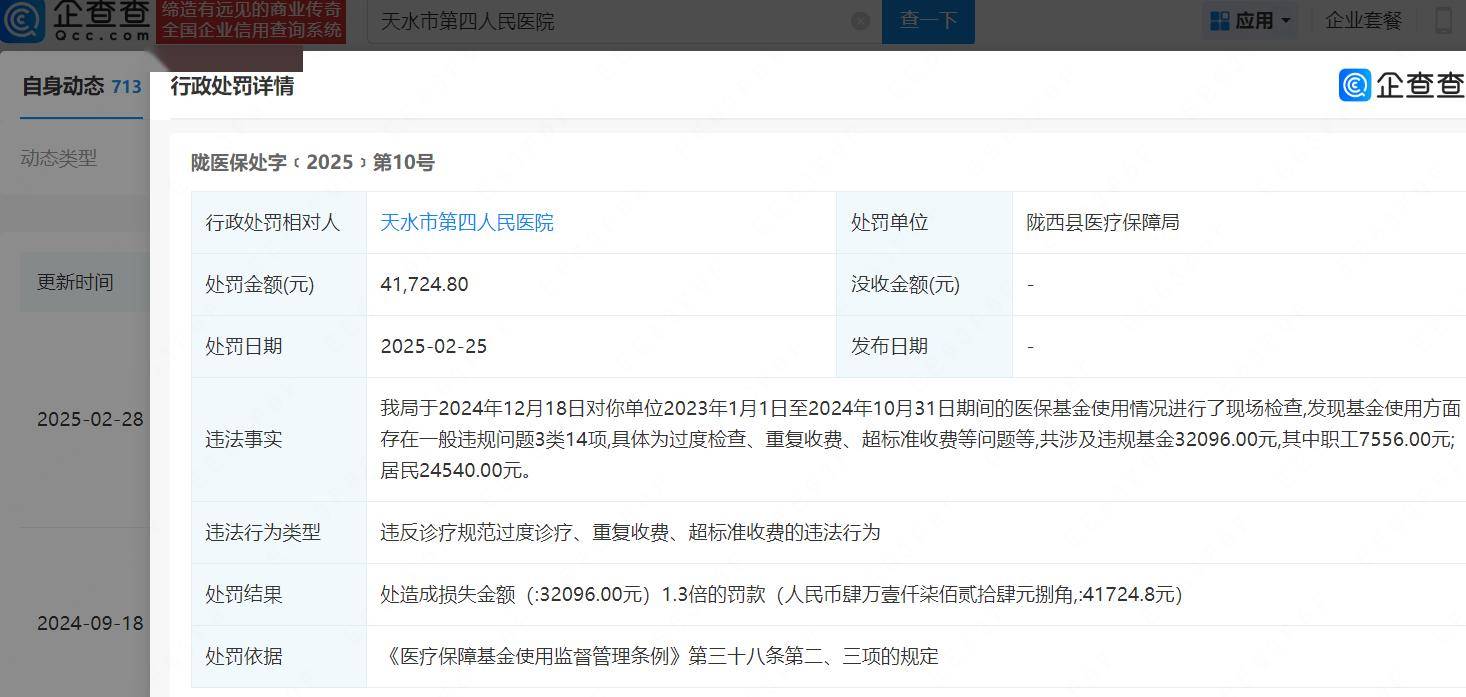Click the red slogan banner next to the logo
The width and height of the screenshot is (1466, 697).
tap(251, 20)
